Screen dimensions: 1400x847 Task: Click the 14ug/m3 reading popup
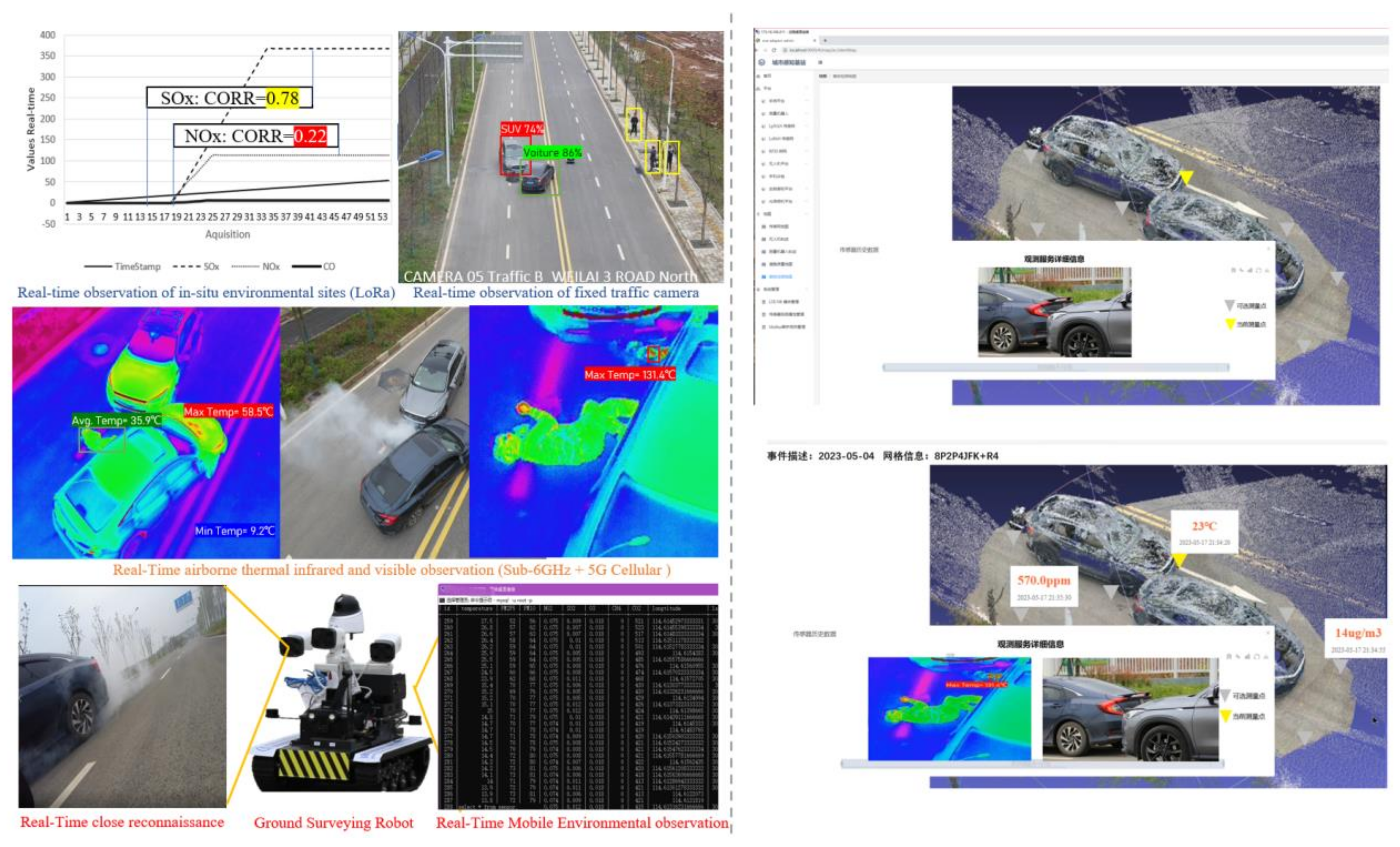pos(1357,639)
